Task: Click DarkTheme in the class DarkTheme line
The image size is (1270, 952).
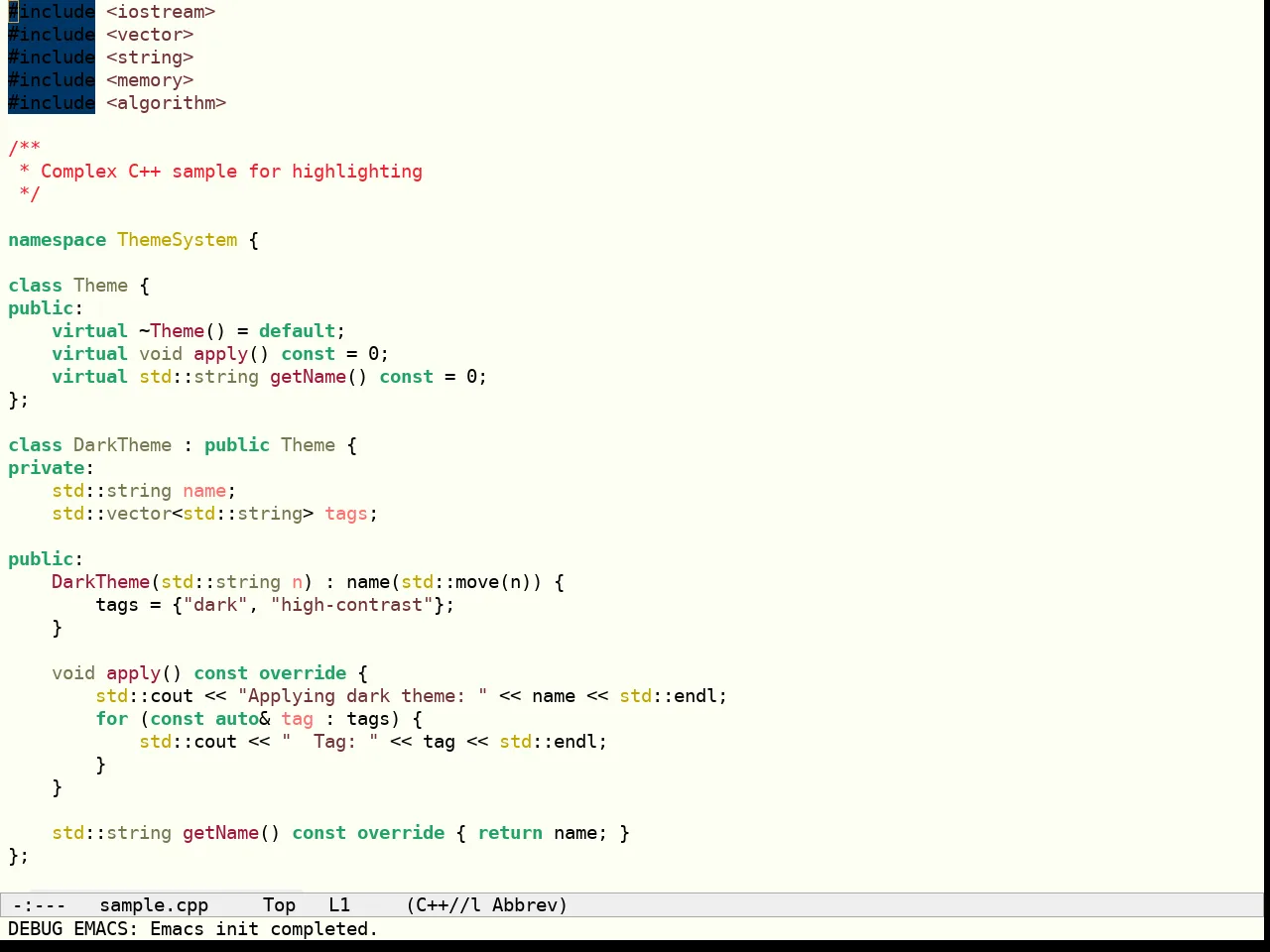Action: pyautogui.click(x=122, y=445)
